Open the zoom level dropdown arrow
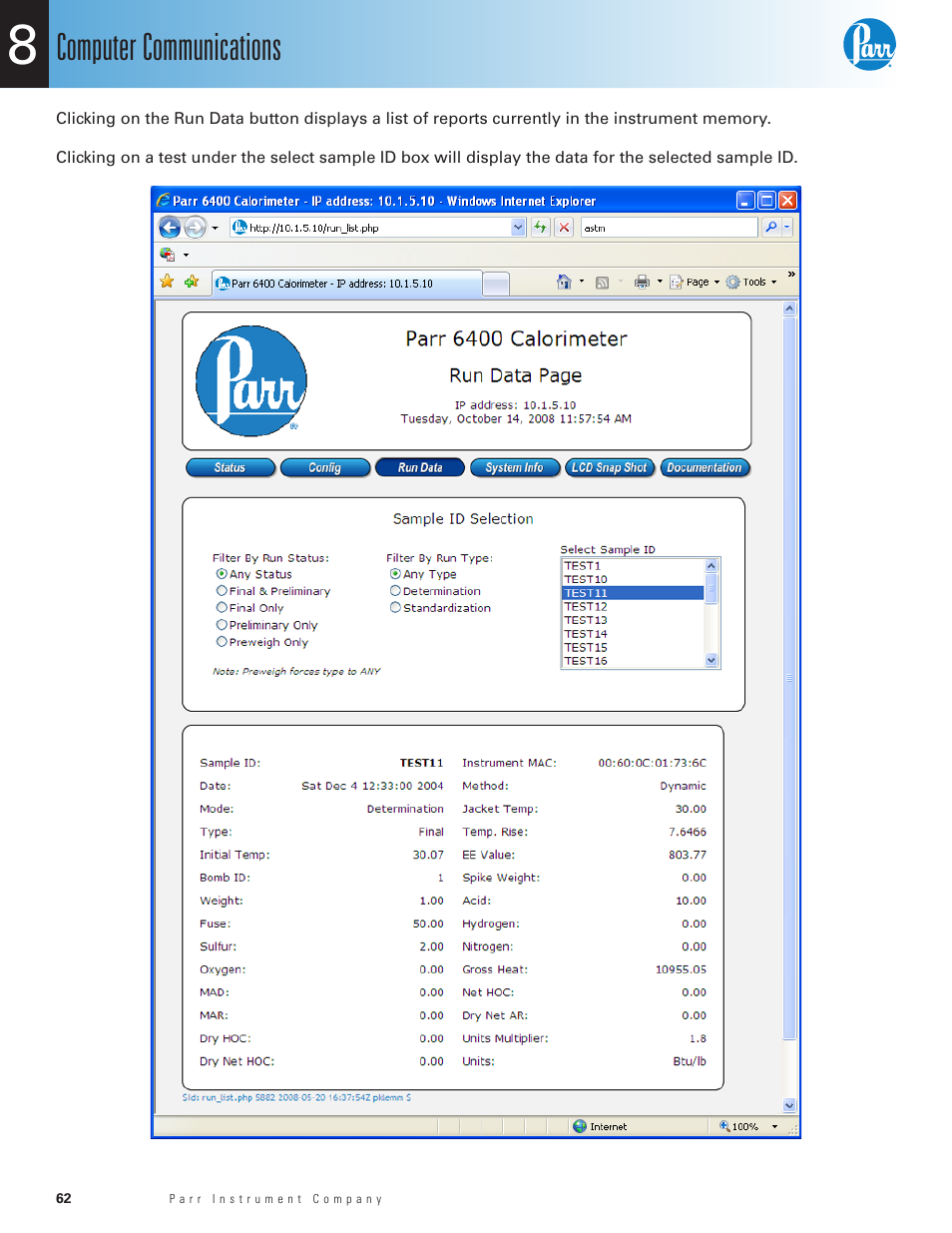952x1233 pixels. (774, 1126)
